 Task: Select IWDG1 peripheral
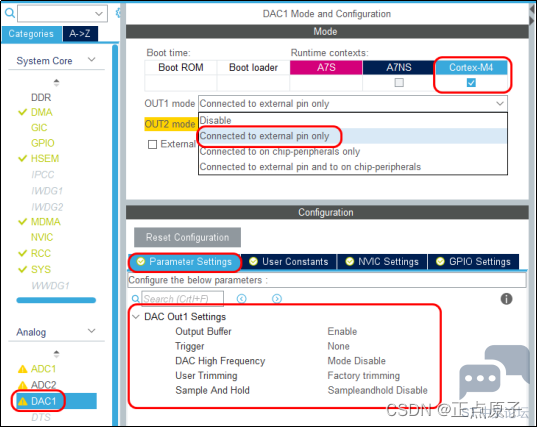pyautogui.click(x=47, y=190)
